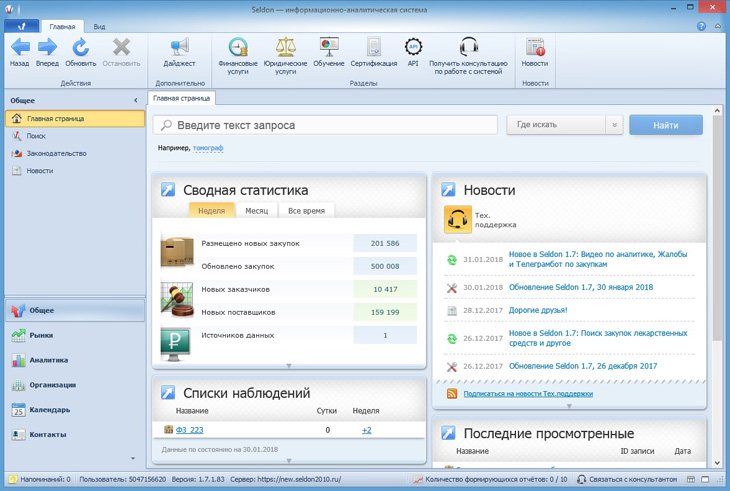Image resolution: width=730 pixels, height=491 pixels.
Task: Click the consultation headset icon in ribbon
Action: click(x=468, y=47)
